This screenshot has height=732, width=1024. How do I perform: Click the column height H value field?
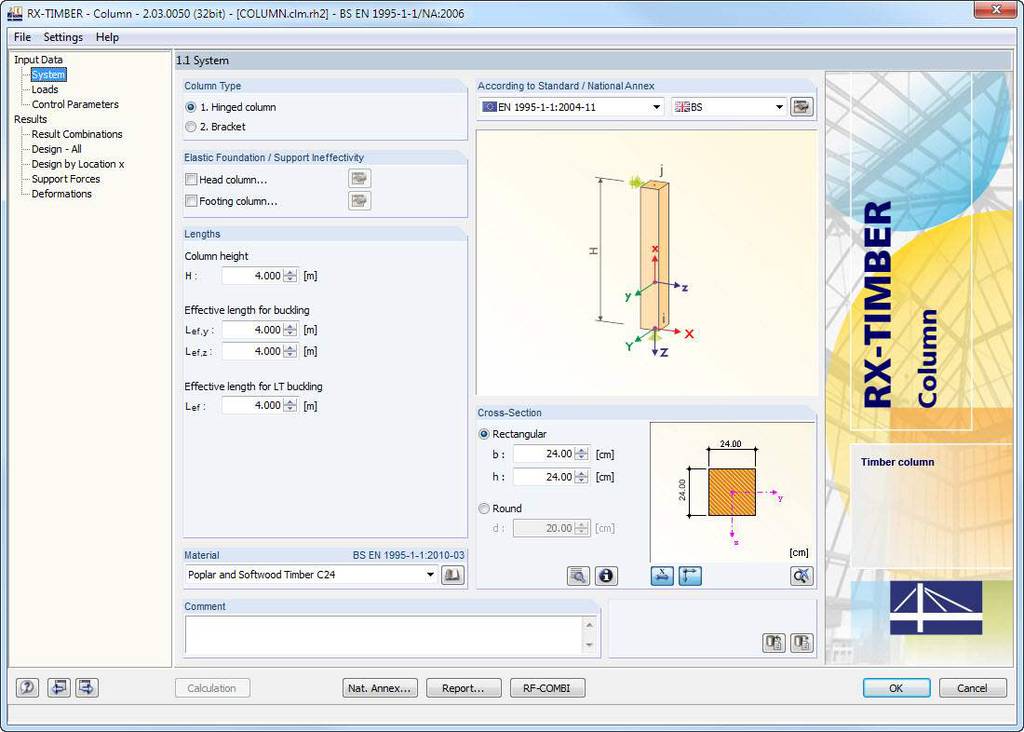point(252,276)
